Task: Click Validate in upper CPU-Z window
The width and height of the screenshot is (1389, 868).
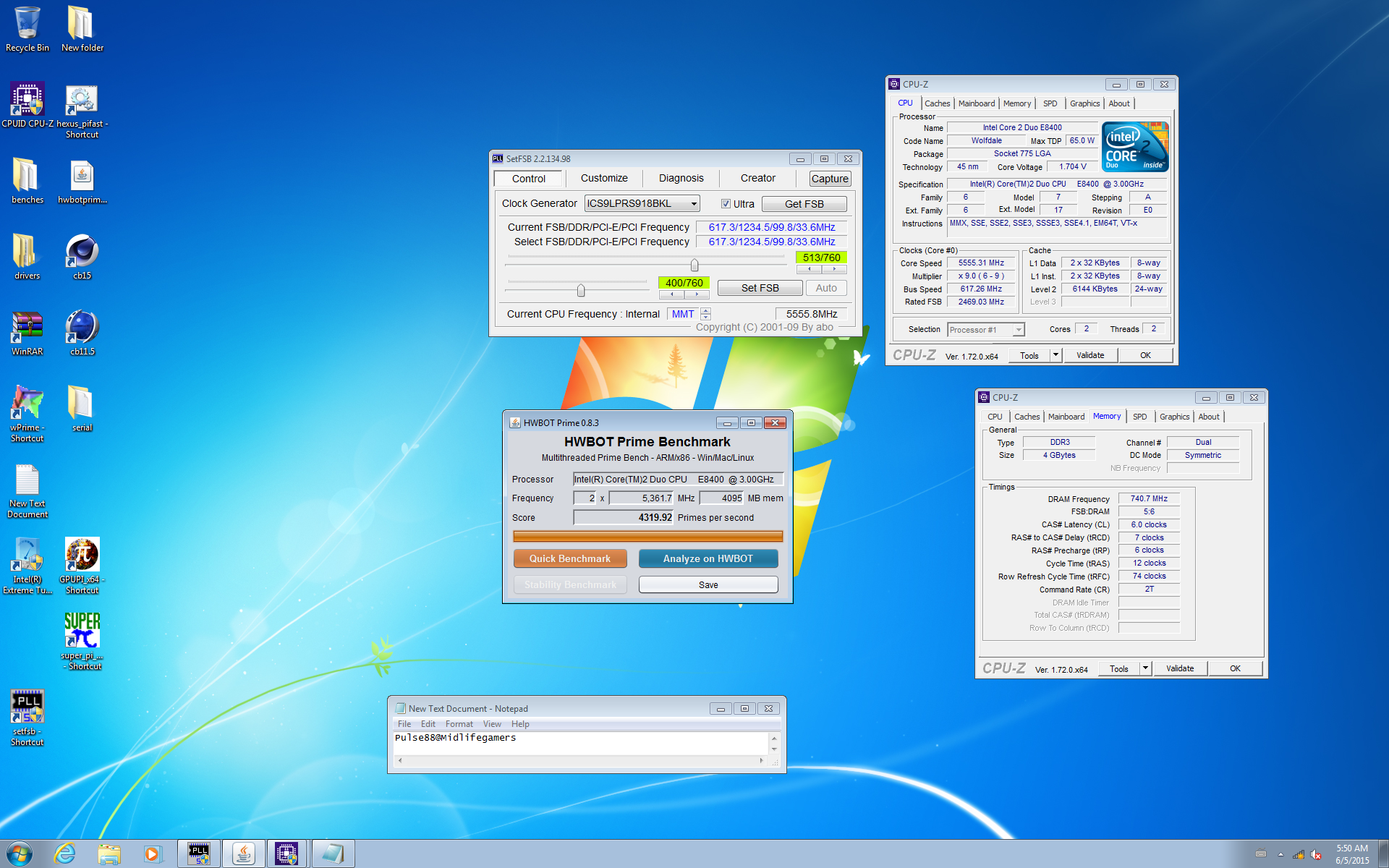Action: (x=1090, y=355)
